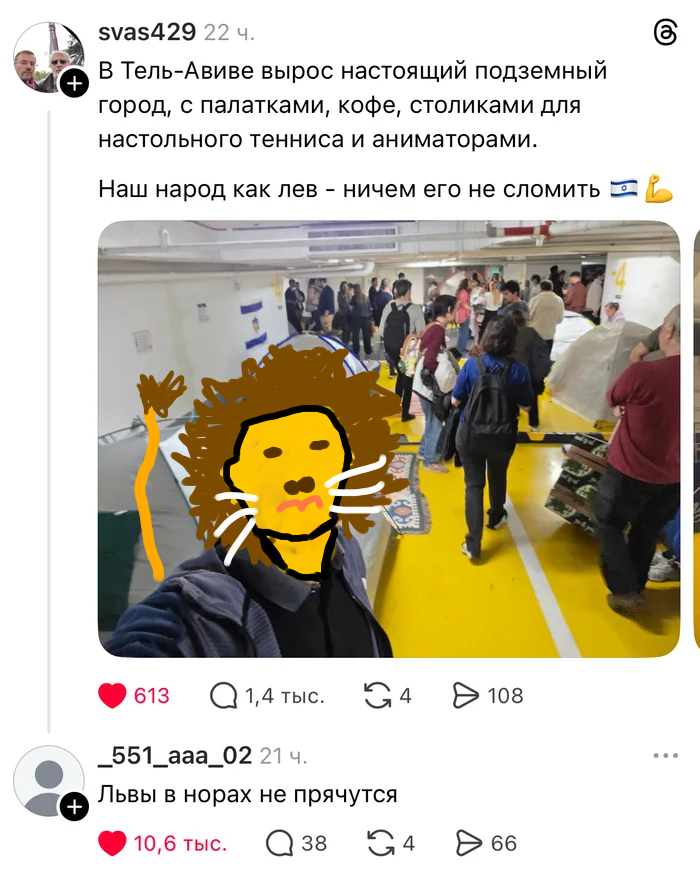View svas429 profile picture
This screenshot has width=700, height=876.
(49, 57)
